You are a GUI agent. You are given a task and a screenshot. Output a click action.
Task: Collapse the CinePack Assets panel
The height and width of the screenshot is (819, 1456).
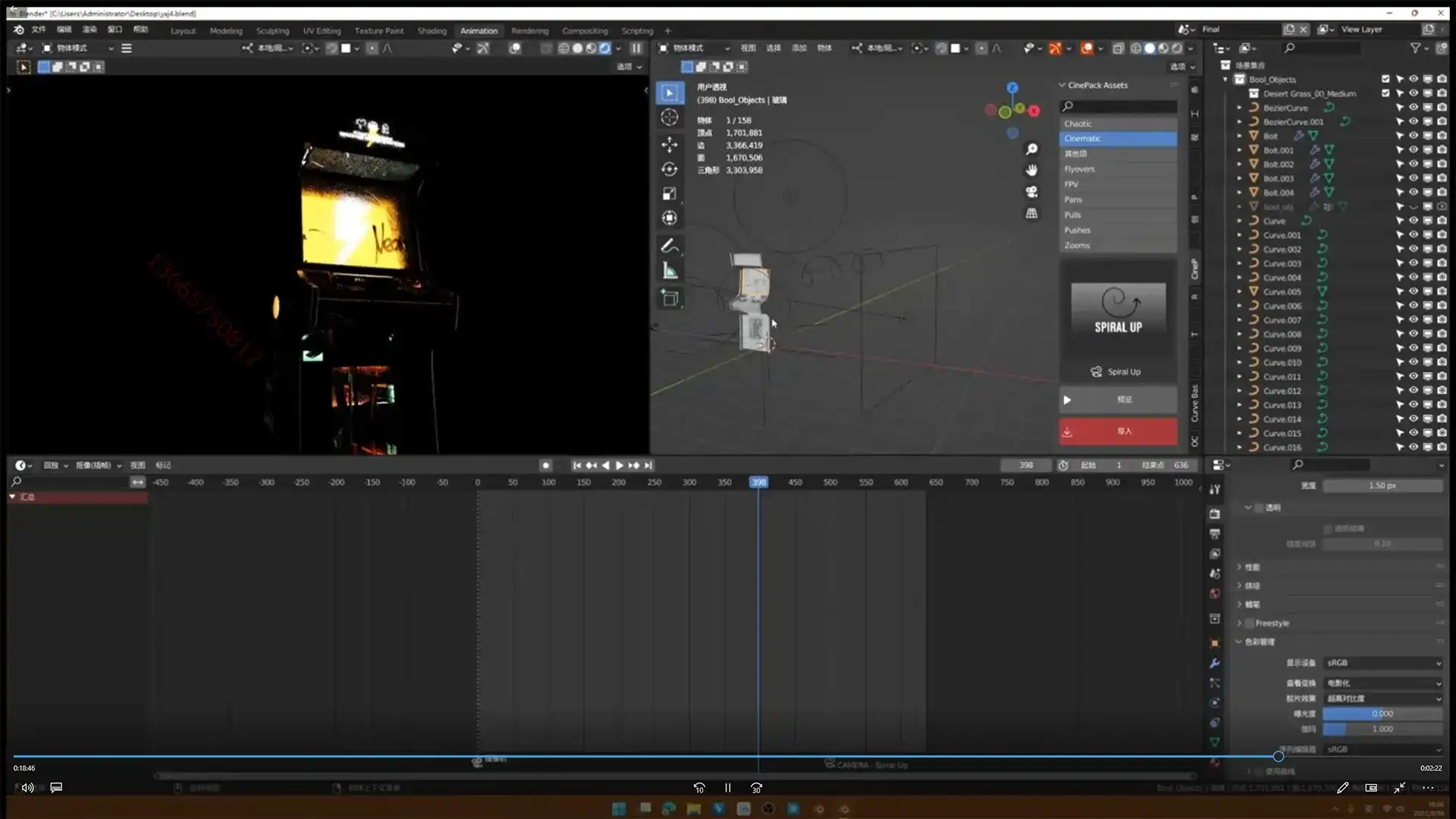[x=1062, y=86]
